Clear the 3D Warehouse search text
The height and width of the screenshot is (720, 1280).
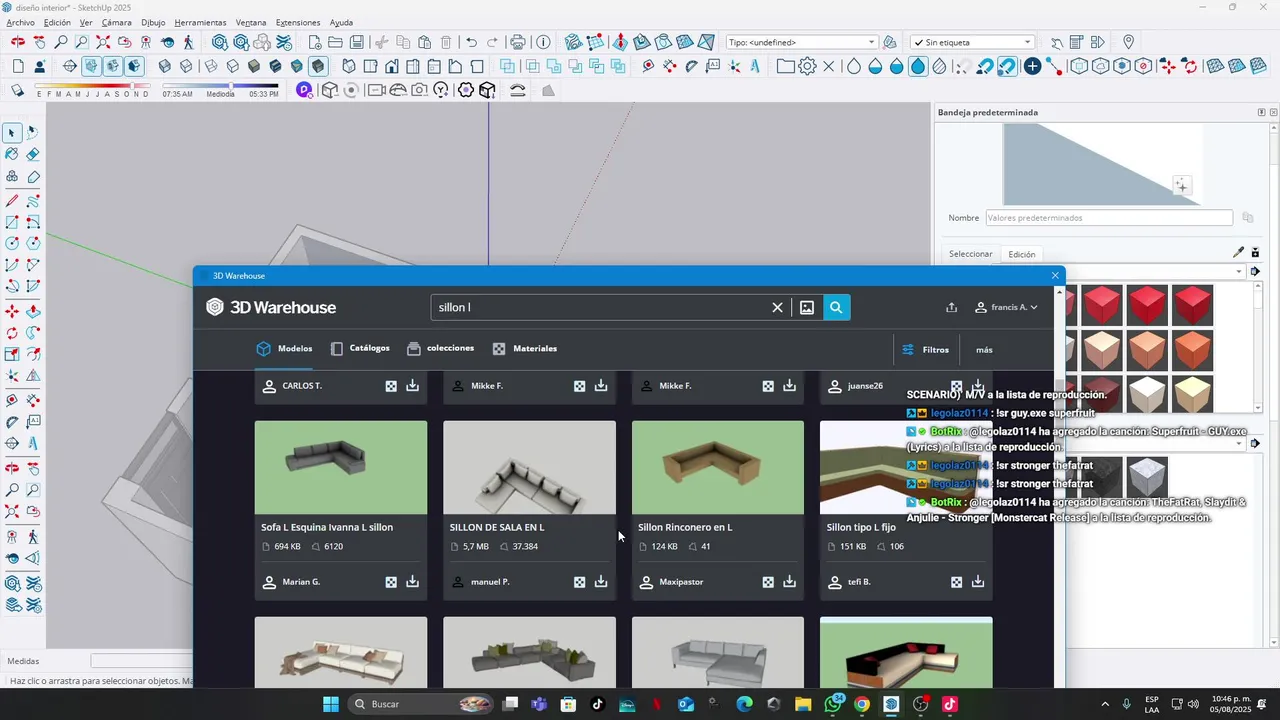[777, 307]
